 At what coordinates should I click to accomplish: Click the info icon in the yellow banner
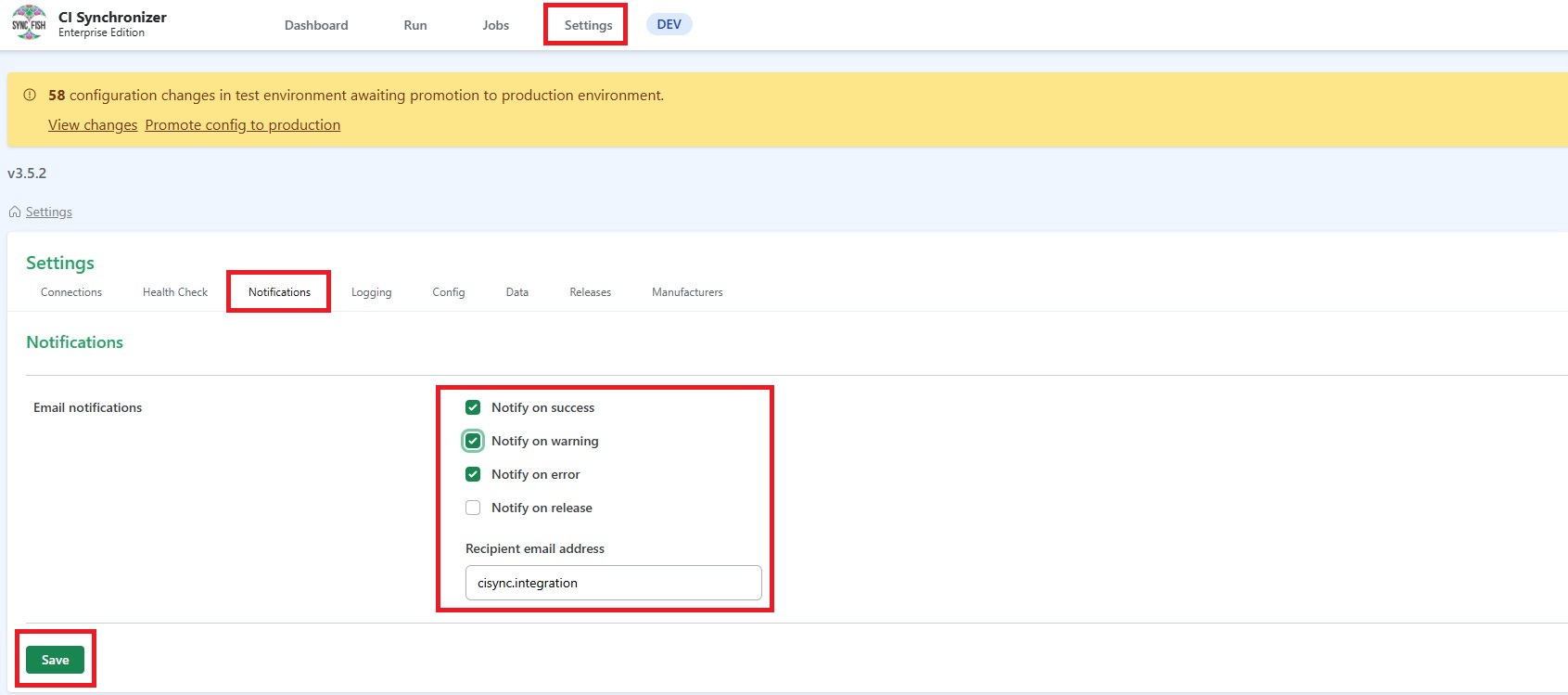pos(30,95)
